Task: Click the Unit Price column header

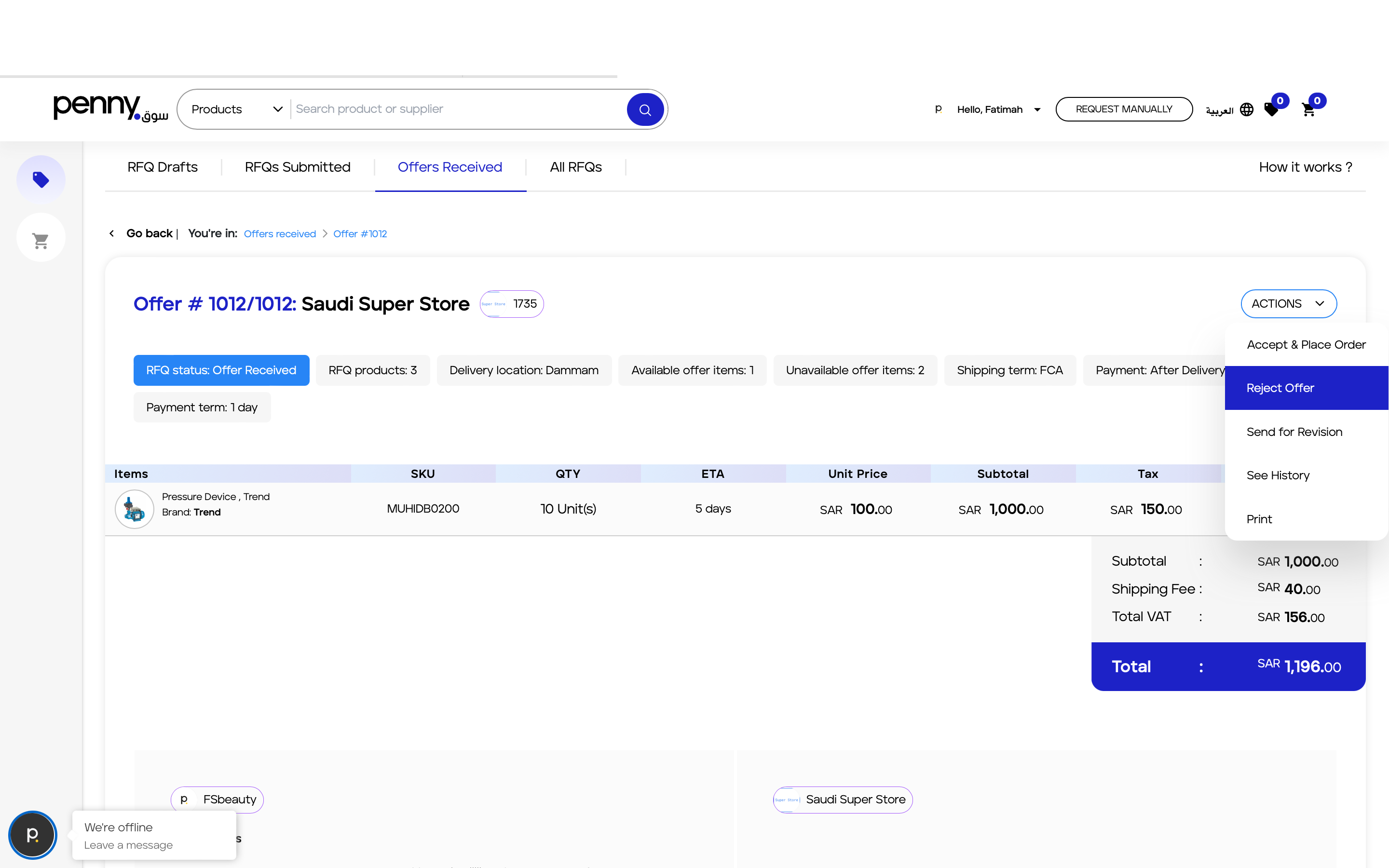Action: point(858,474)
